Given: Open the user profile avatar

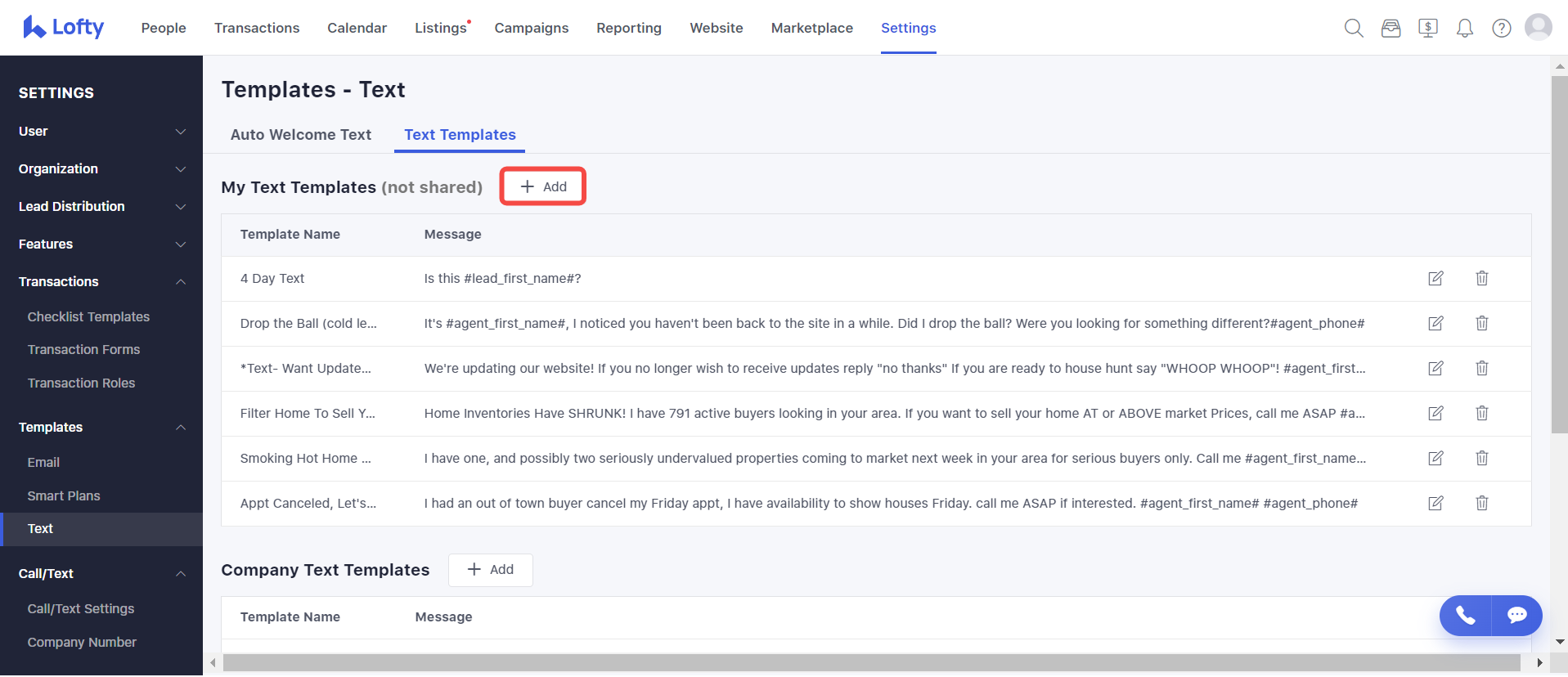Looking at the screenshot, I should coord(1539,27).
